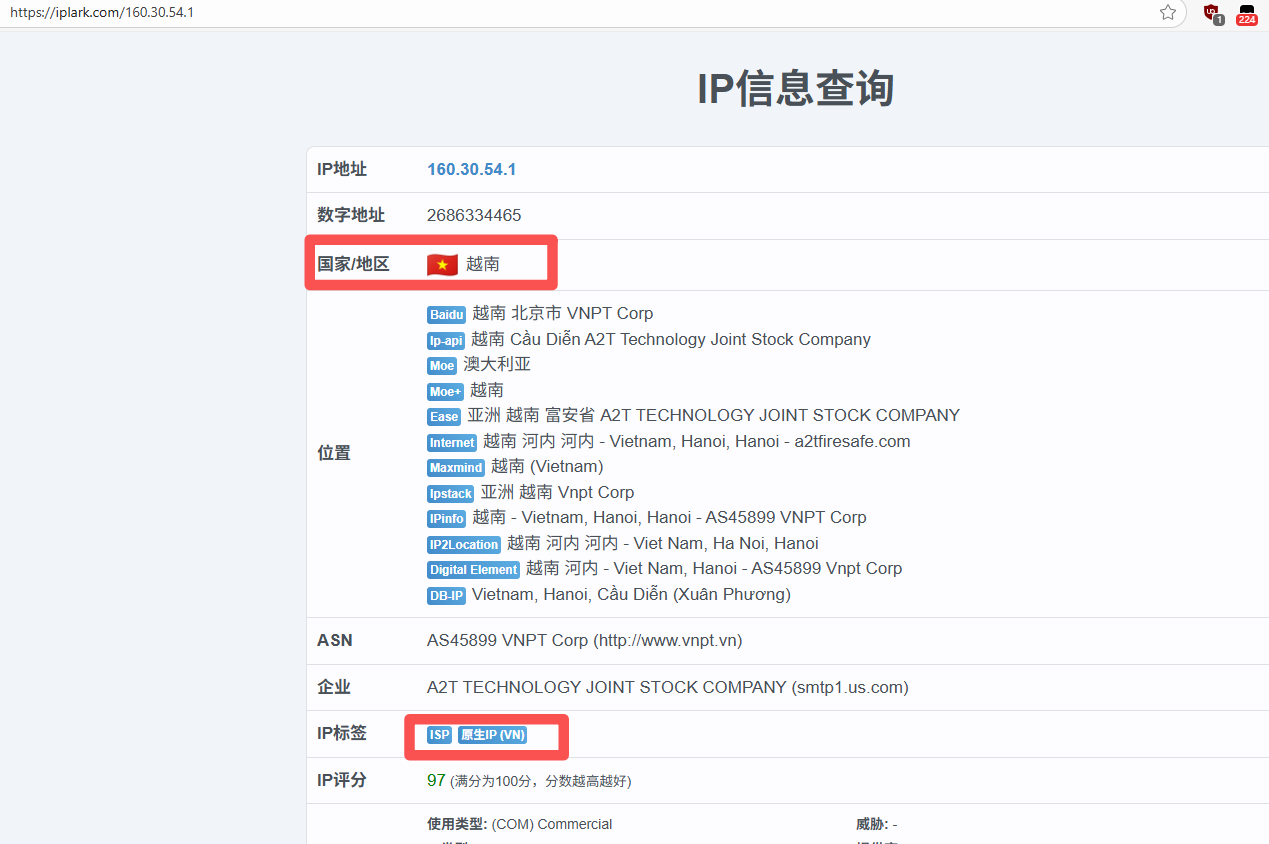Click the bookmark star icon
The image size is (1269, 844).
click(1167, 13)
